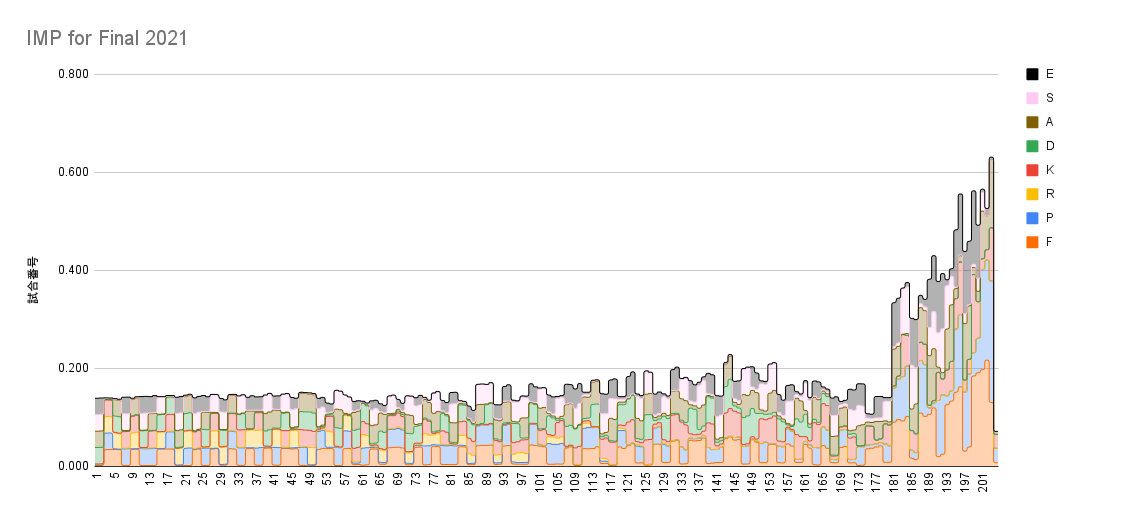The width and height of the screenshot is (1132, 519).
Task: Click the x-axis label 145
Action: [734, 482]
